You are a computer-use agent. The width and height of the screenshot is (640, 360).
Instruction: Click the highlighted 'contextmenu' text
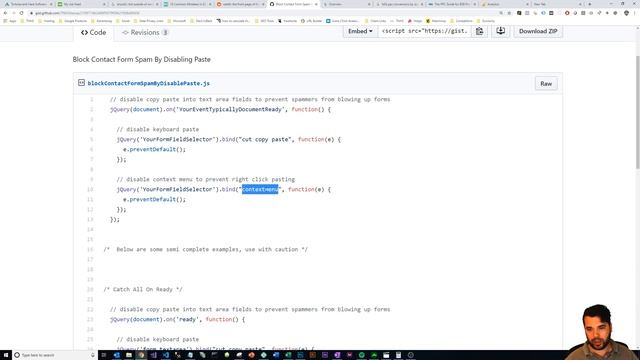(x=260, y=189)
